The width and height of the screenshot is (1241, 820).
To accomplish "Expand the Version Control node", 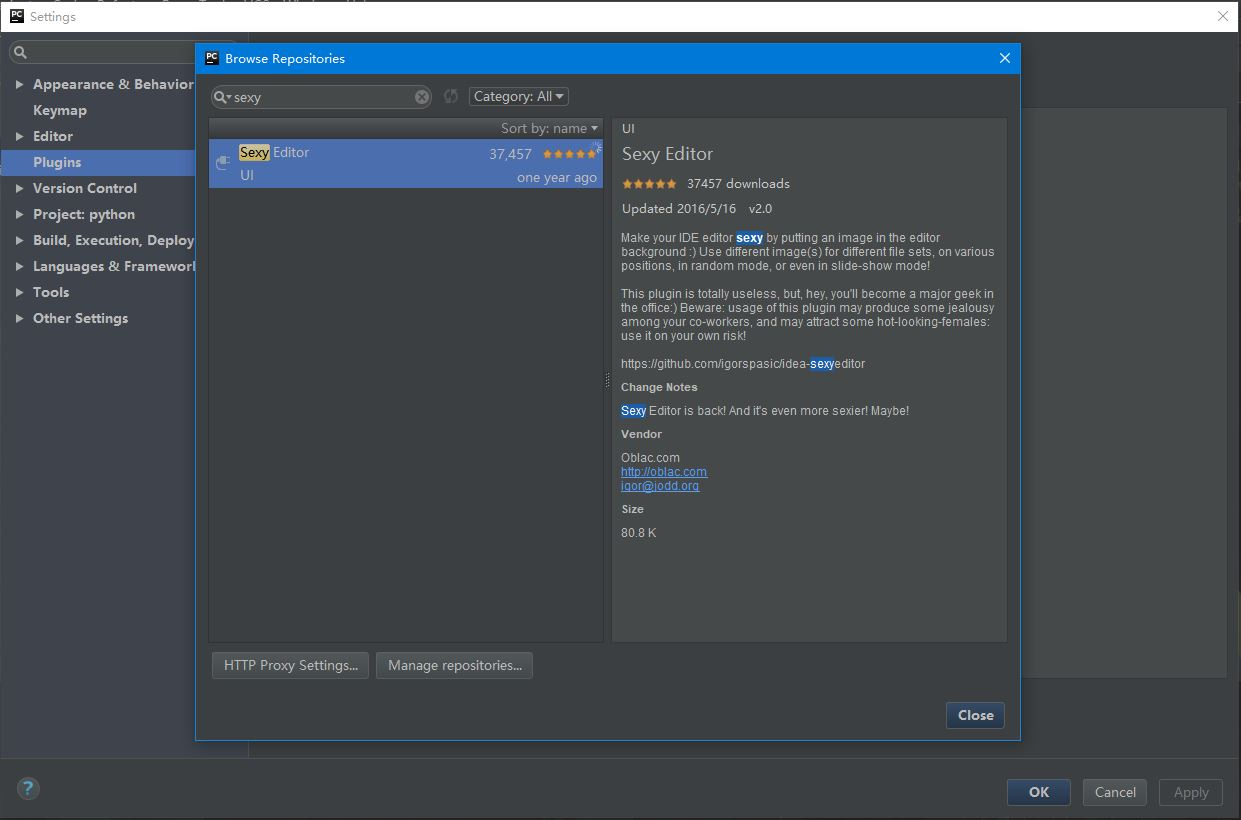I will tap(19, 188).
